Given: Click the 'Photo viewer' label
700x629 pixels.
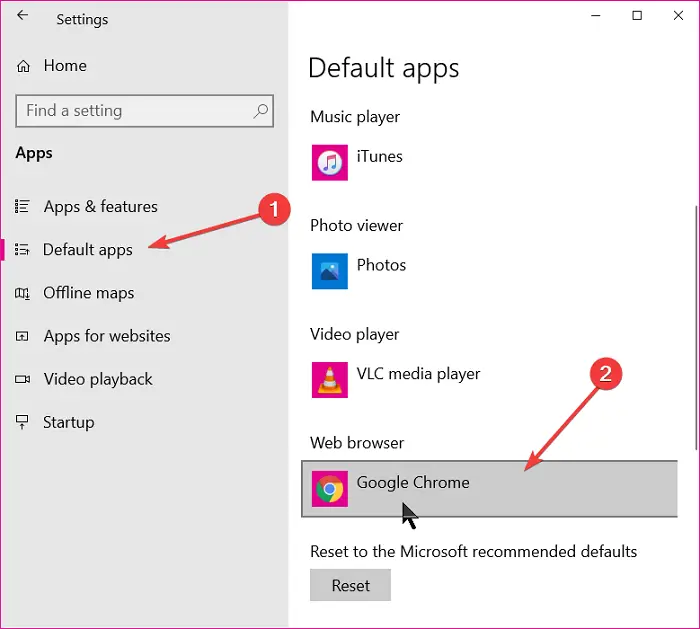Looking at the screenshot, I should click(356, 225).
